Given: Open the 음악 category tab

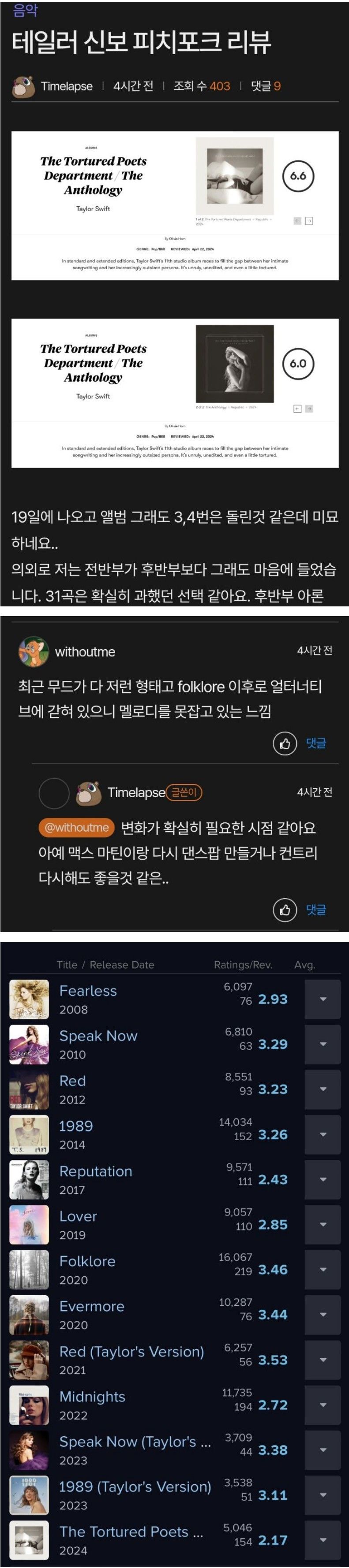Looking at the screenshot, I should [25, 10].
